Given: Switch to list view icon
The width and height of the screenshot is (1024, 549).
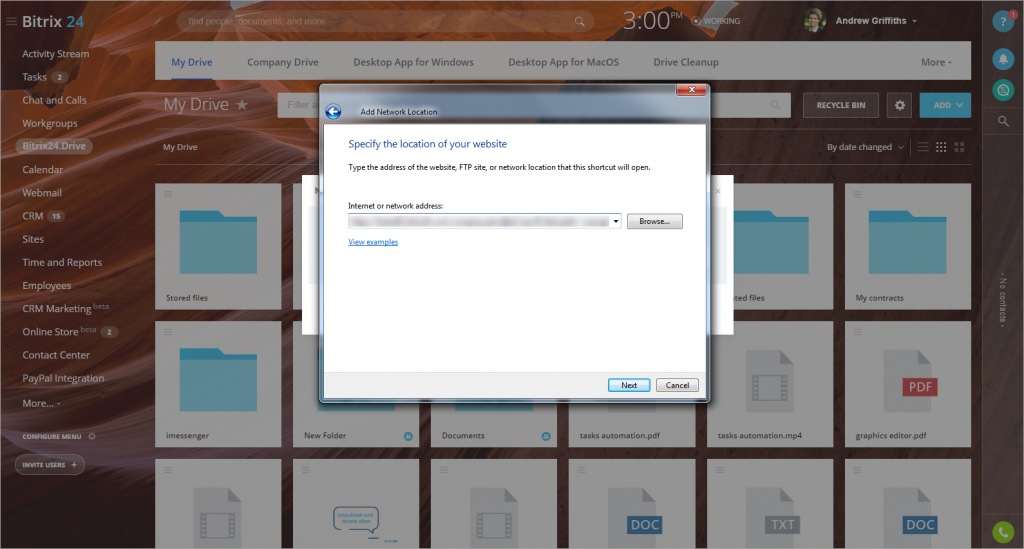Looking at the screenshot, I should click(923, 147).
